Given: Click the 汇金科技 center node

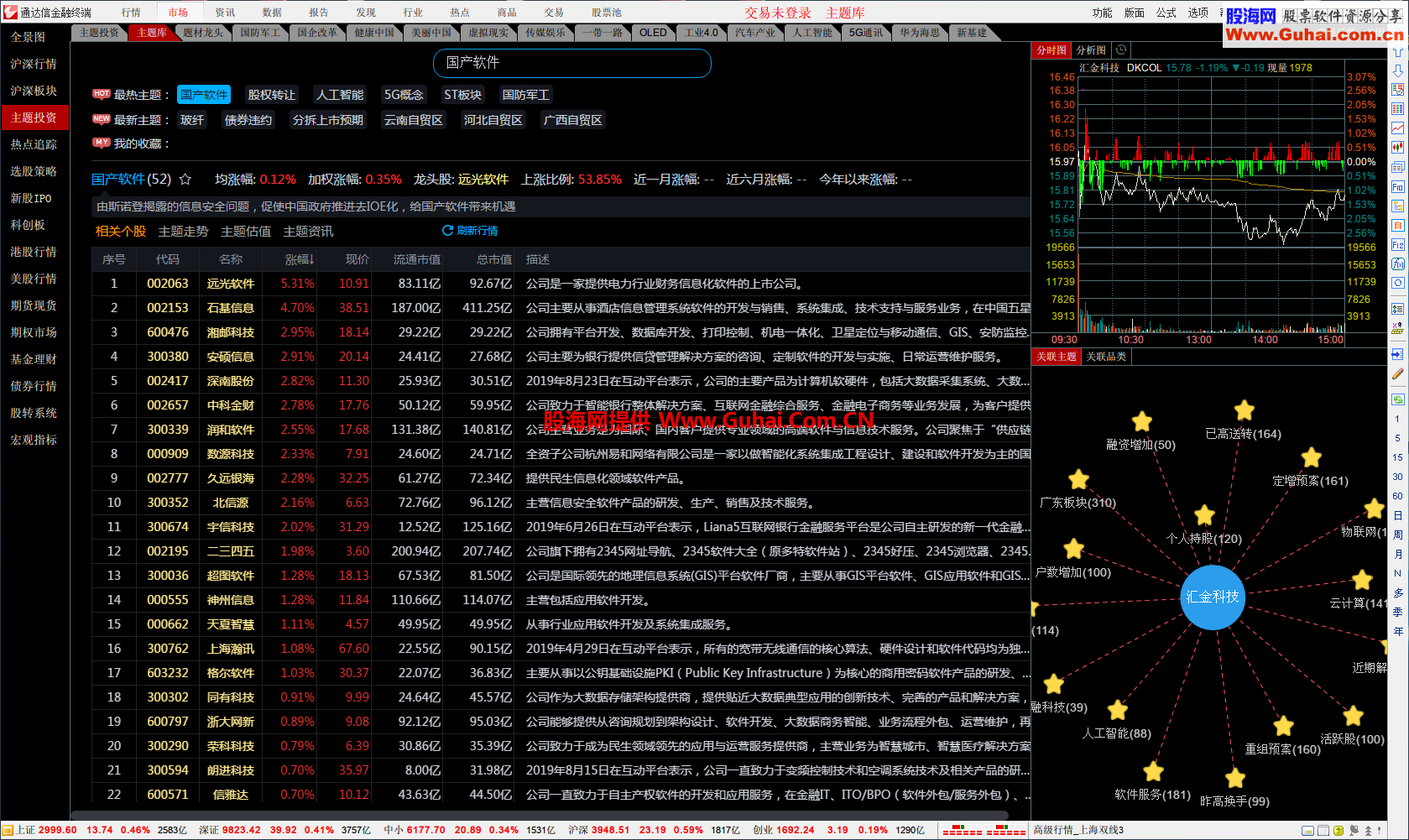Looking at the screenshot, I should [x=1212, y=597].
